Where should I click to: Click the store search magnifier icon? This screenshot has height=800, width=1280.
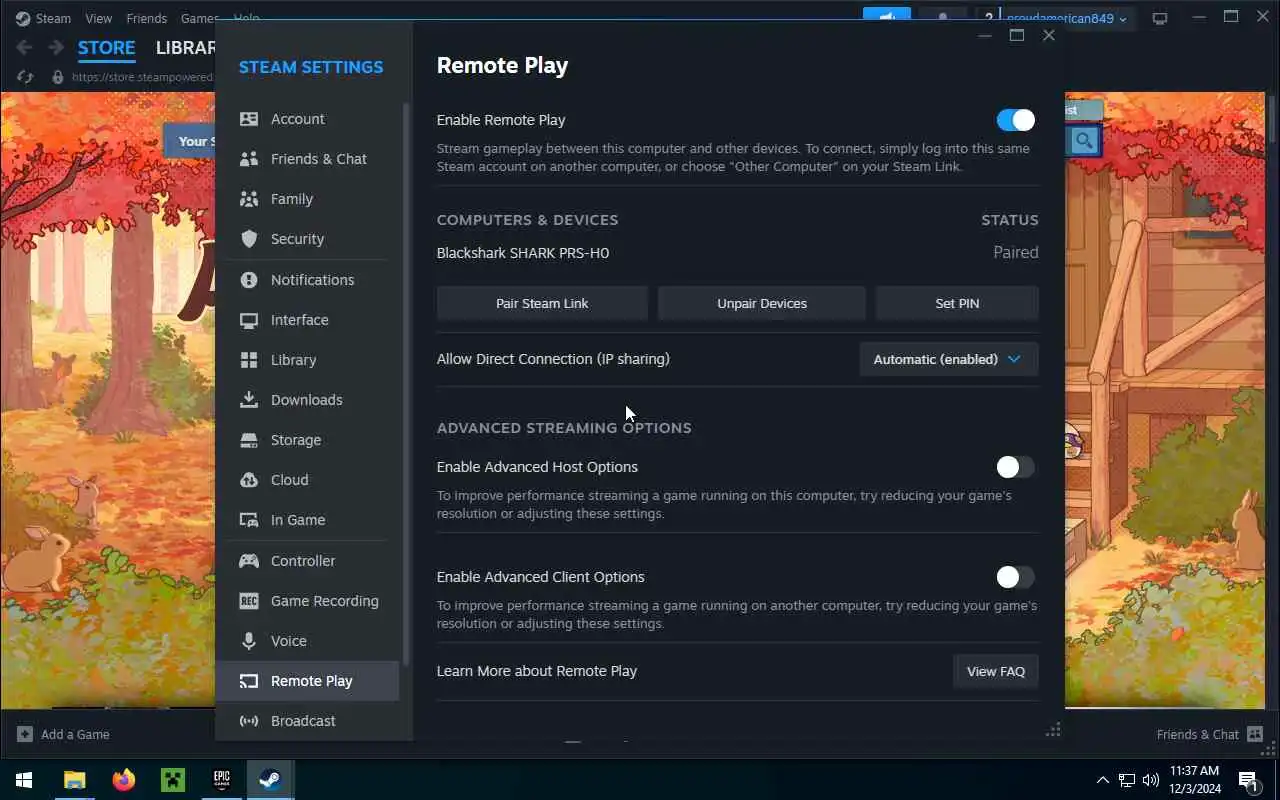[1084, 141]
